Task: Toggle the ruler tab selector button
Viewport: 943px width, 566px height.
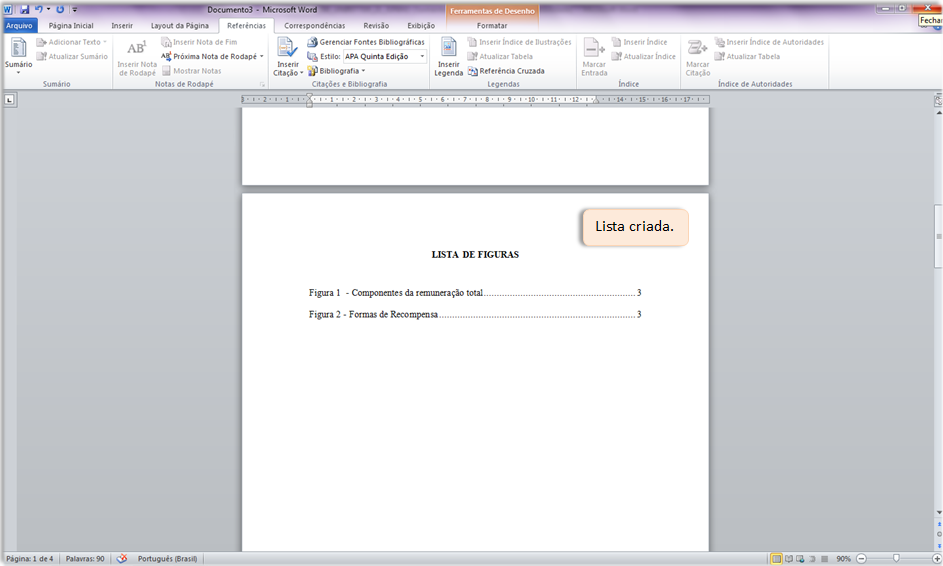Action: (x=10, y=100)
